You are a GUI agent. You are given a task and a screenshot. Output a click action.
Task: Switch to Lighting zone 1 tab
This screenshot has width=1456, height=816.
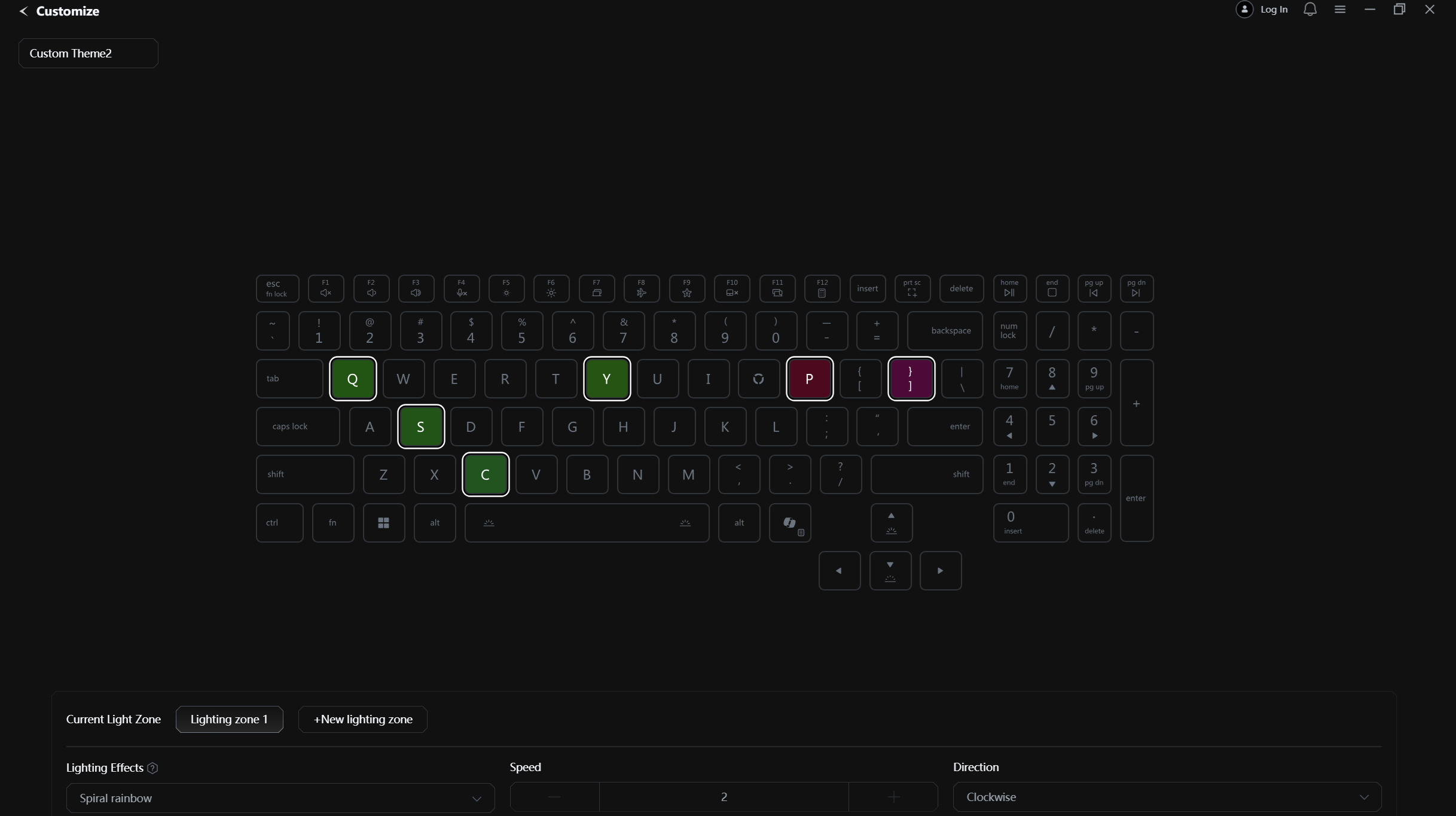tap(229, 719)
